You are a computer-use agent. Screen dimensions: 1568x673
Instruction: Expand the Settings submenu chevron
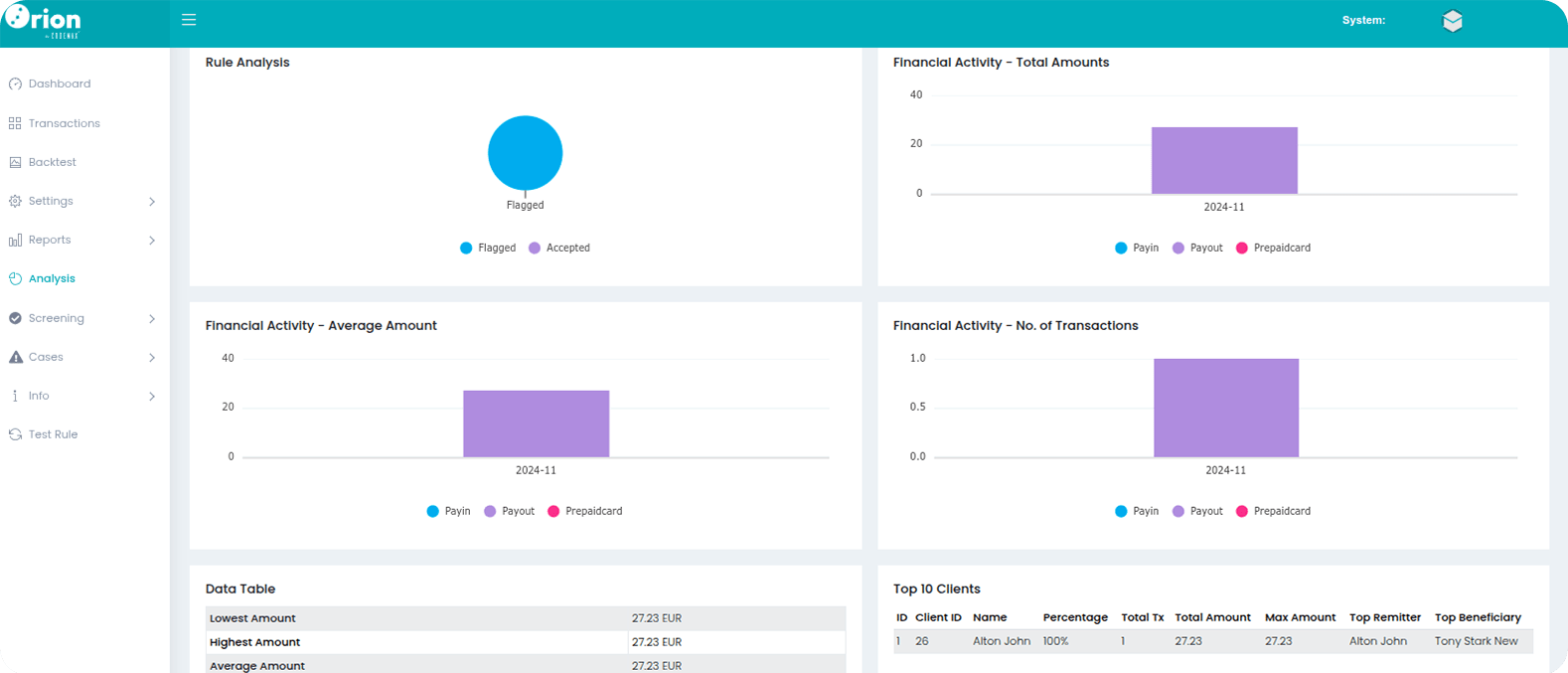point(152,202)
